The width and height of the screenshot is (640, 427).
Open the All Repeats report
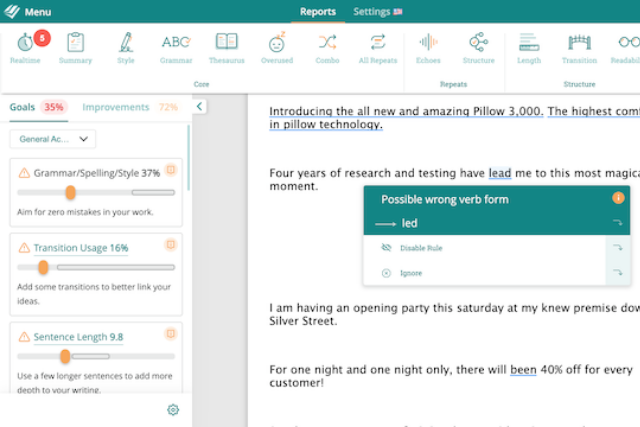point(378,48)
